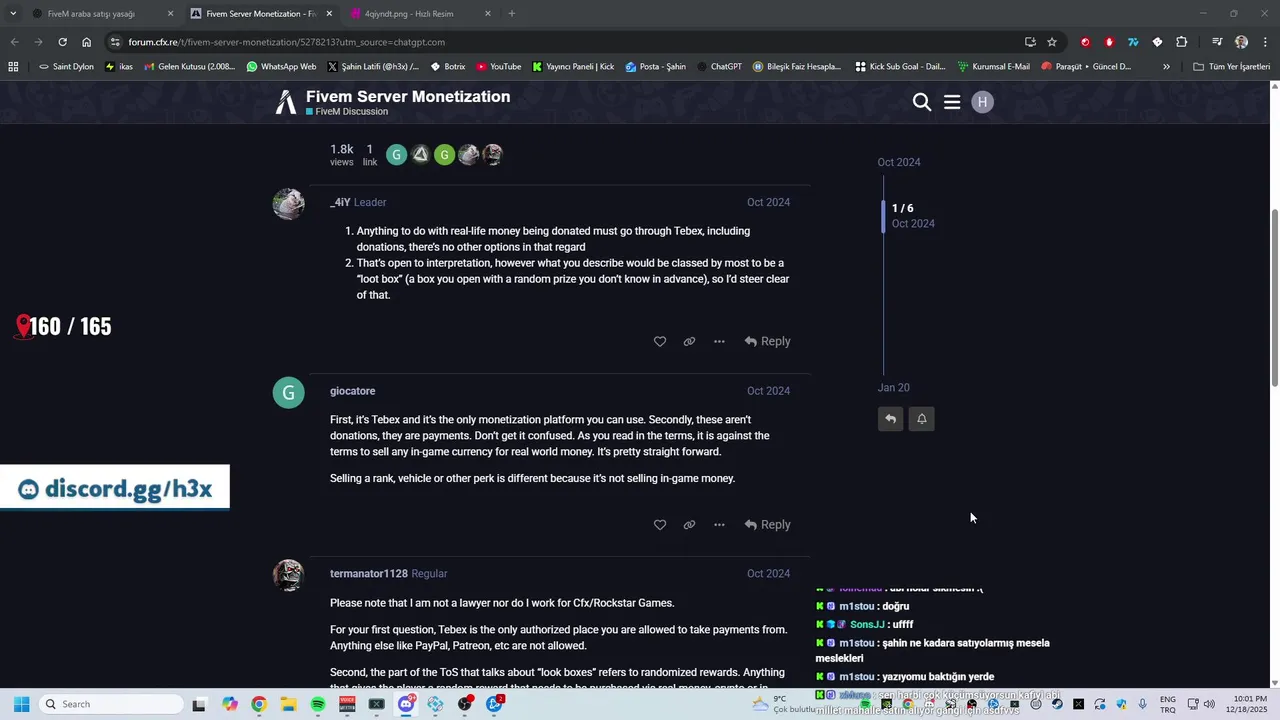Open the user avatar H menu
This screenshot has height=720, width=1280.
(983, 102)
